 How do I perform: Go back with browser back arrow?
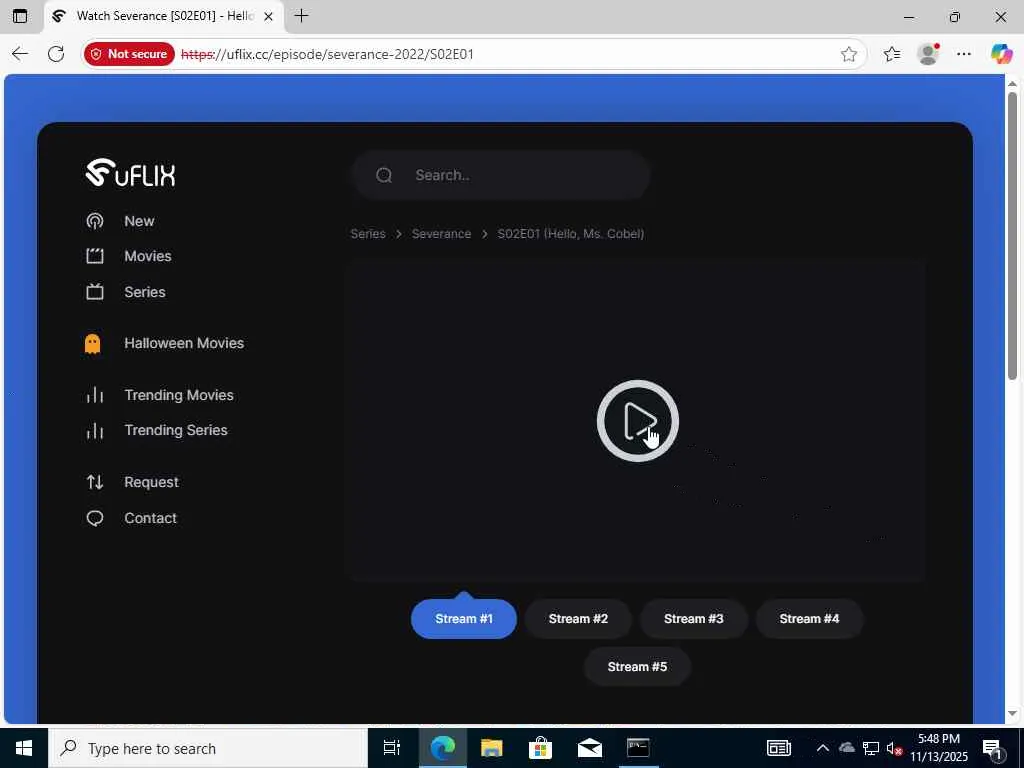pyautogui.click(x=20, y=54)
